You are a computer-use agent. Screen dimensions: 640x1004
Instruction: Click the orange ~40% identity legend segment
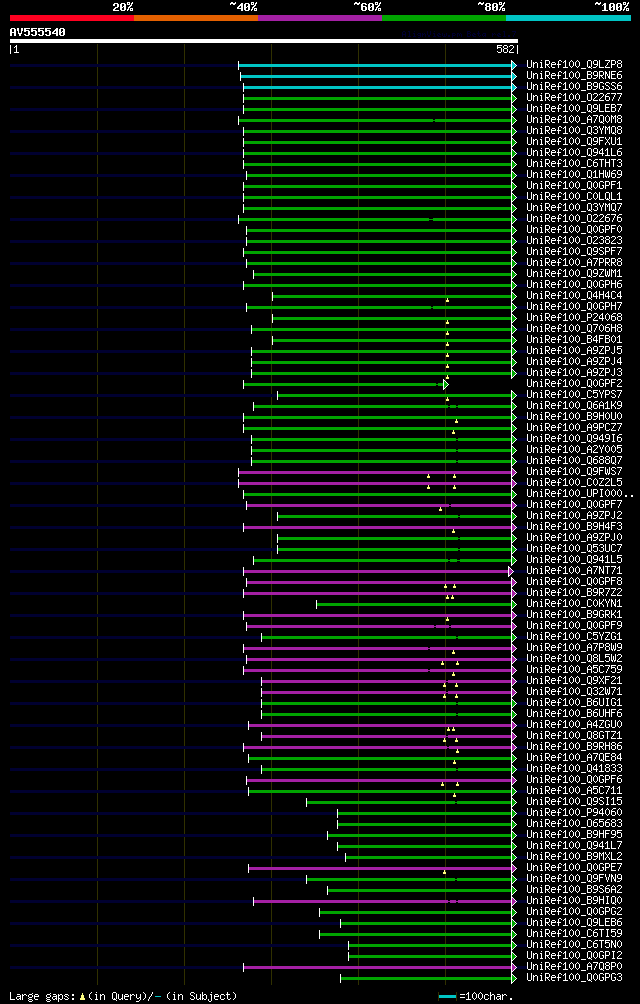pyautogui.click(x=196, y=18)
